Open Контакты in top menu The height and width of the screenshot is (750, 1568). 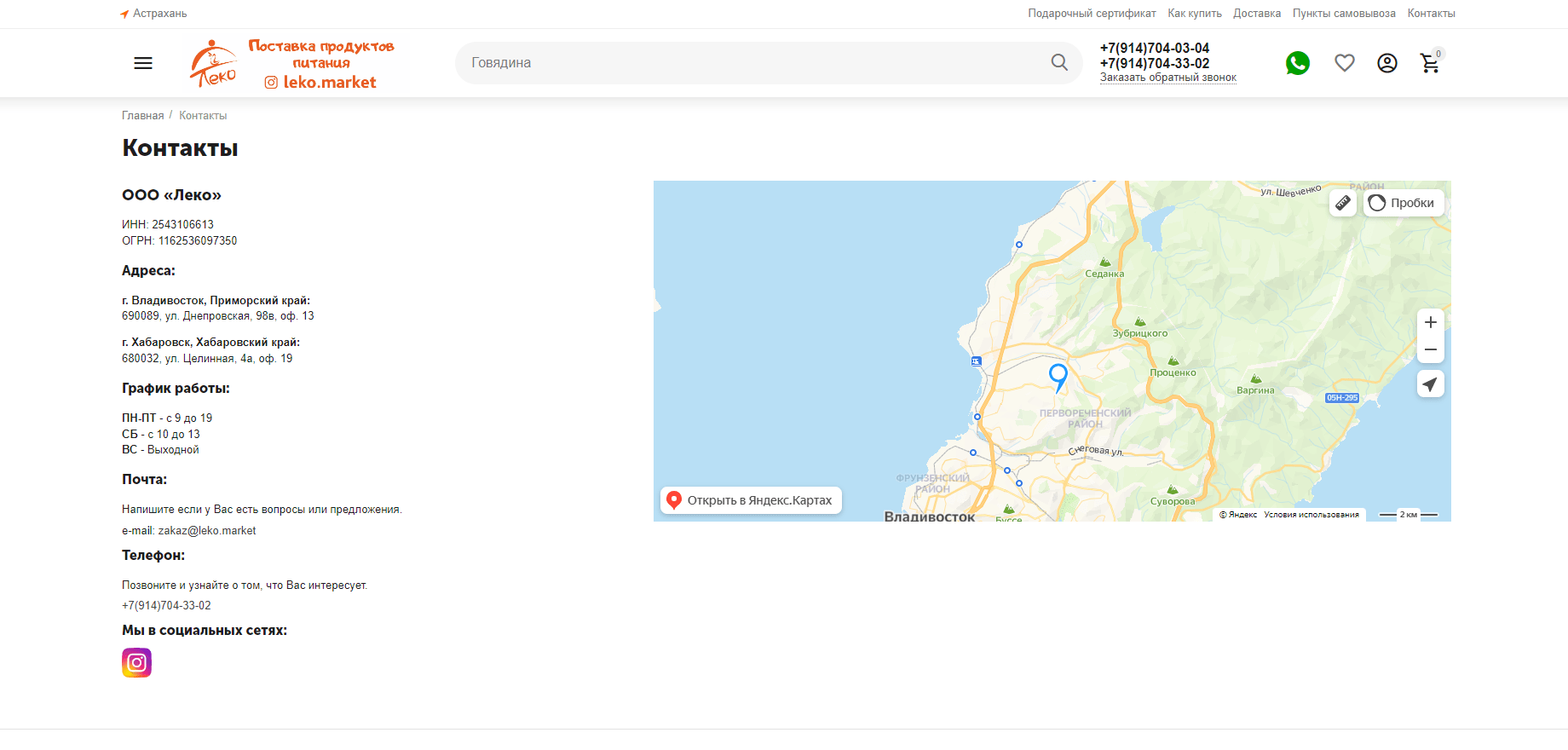(x=1432, y=14)
